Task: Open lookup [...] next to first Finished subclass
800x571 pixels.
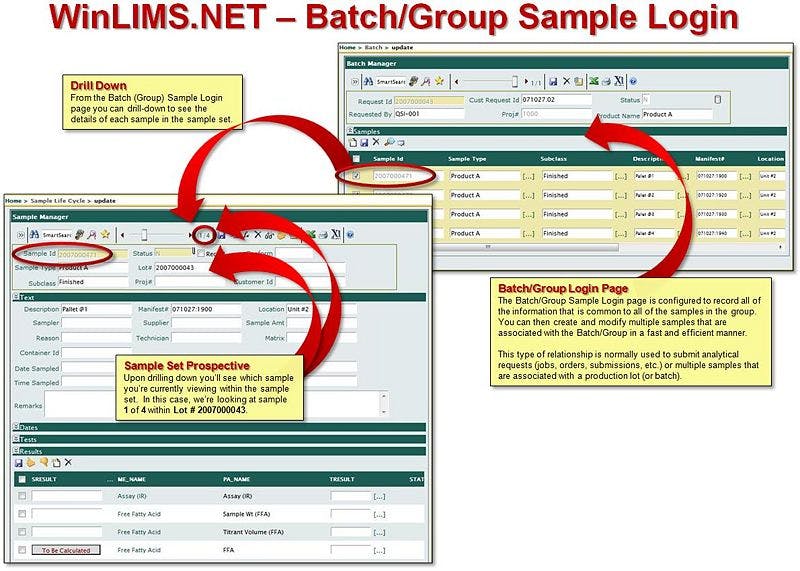Action: (x=620, y=176)
